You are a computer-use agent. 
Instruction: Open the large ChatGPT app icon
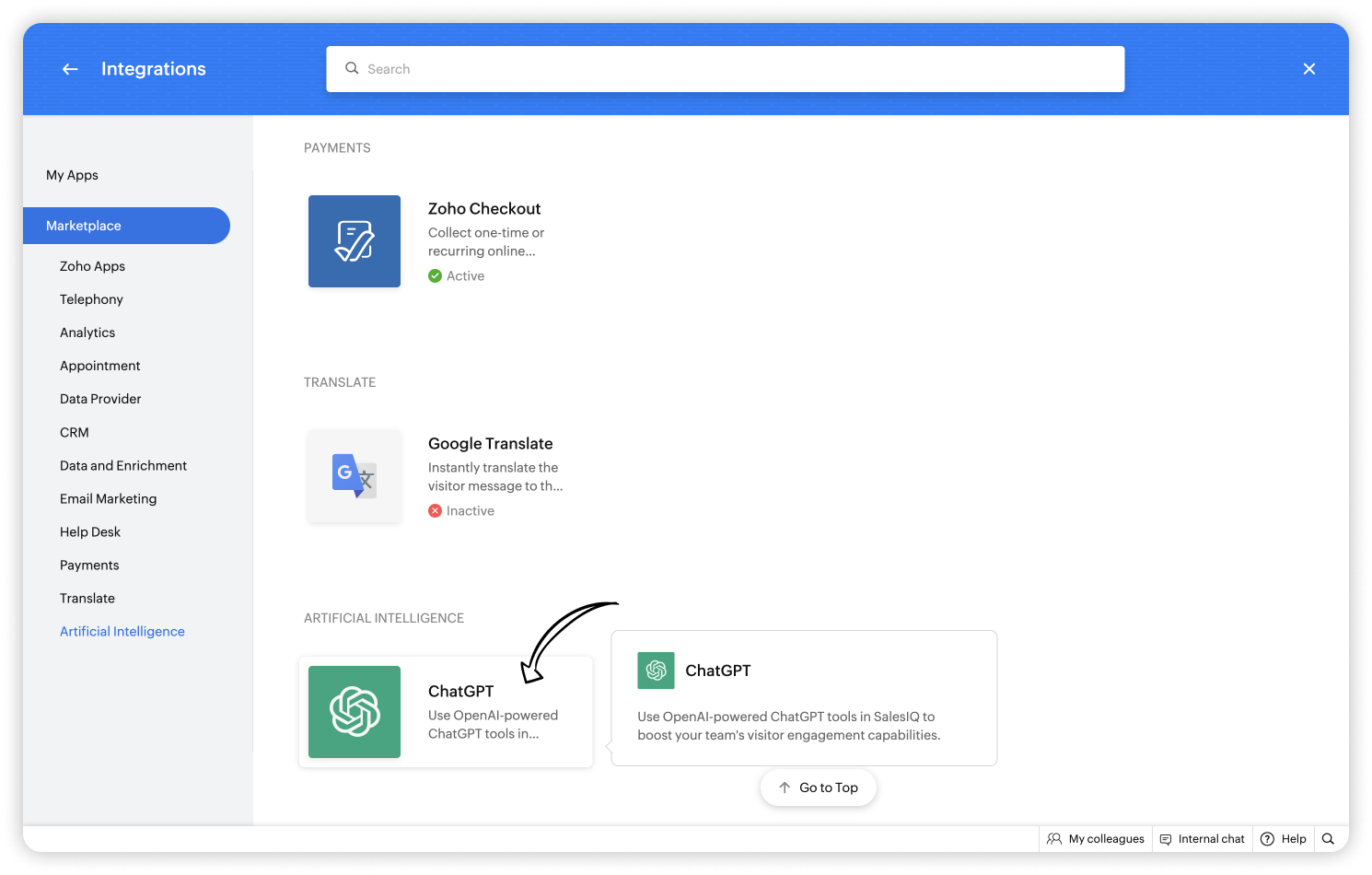click(355, 712)
